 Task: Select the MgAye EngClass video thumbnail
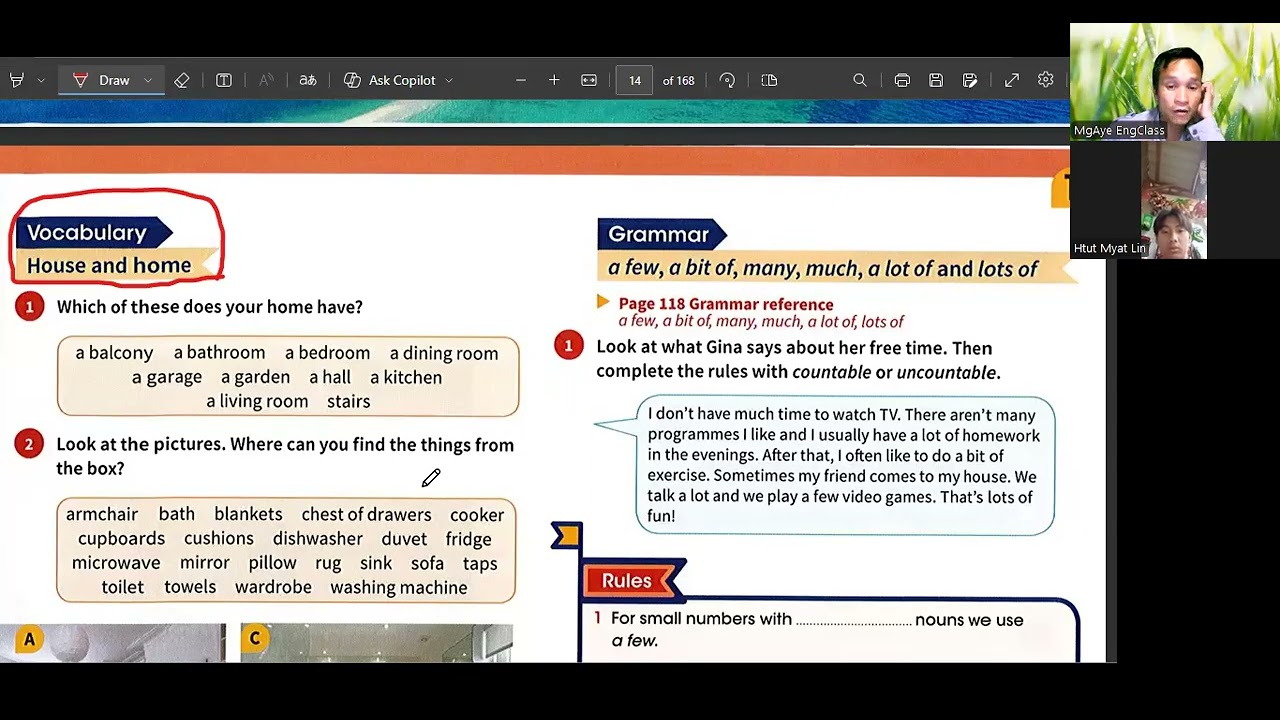pos(1175,82)
